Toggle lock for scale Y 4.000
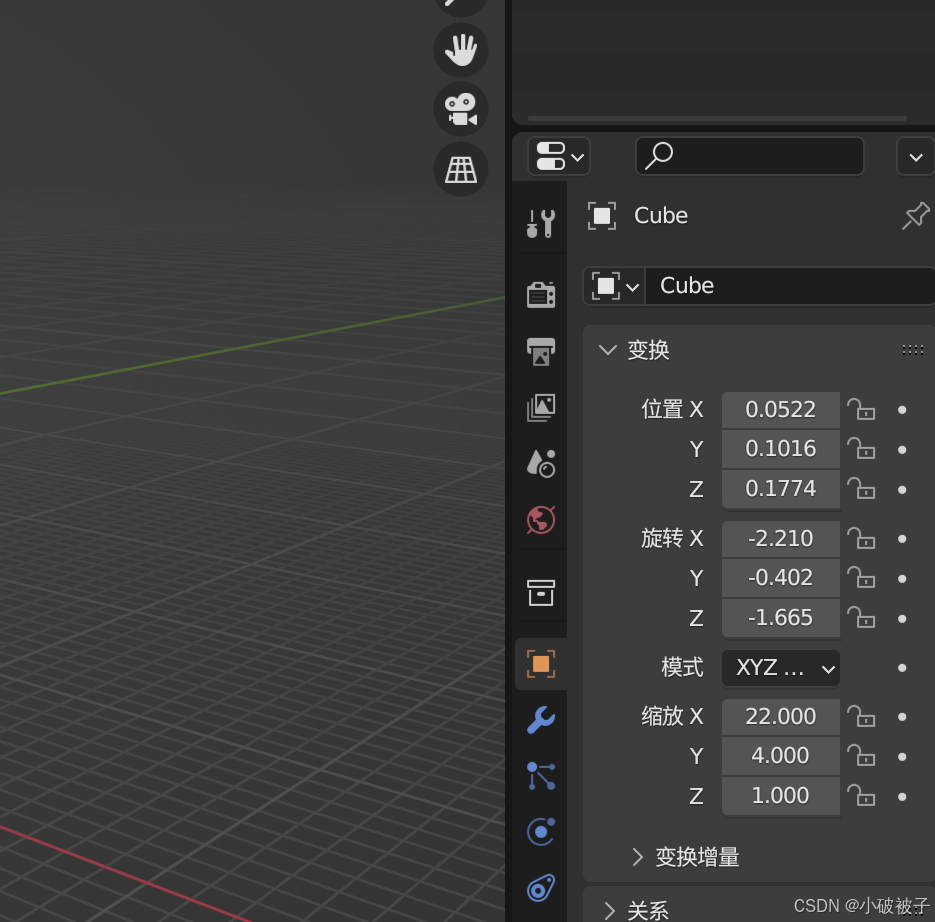The height and width of the screenshot is (922, 935). pos(862,756)
